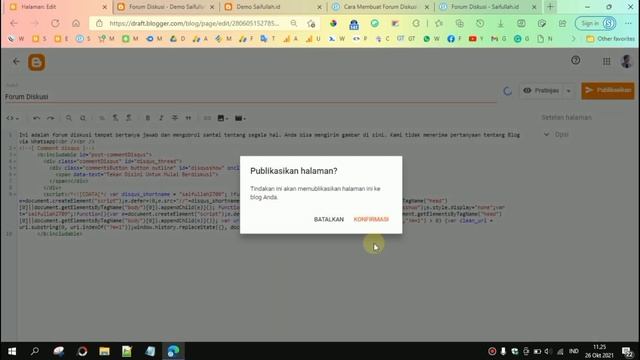Image resolution: width=640 pixels, height=360 pixels.
Task: Open the browser Collections icon
Action: [x=460, y=24]
